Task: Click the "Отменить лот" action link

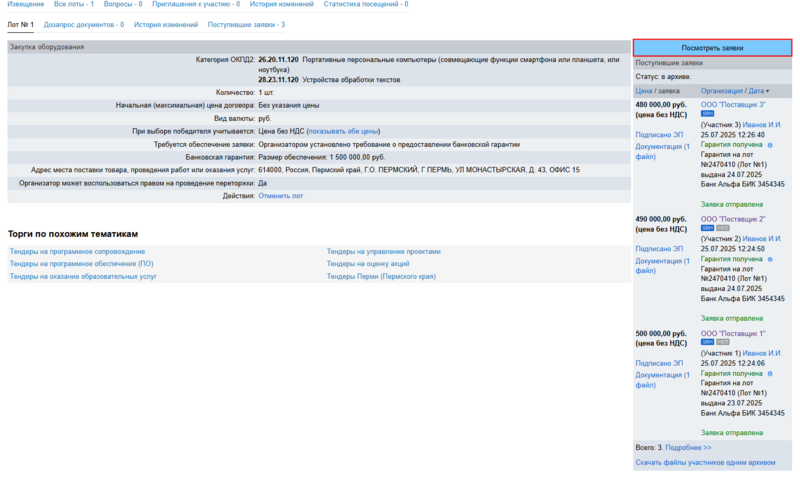Action: tap(280, 196)
